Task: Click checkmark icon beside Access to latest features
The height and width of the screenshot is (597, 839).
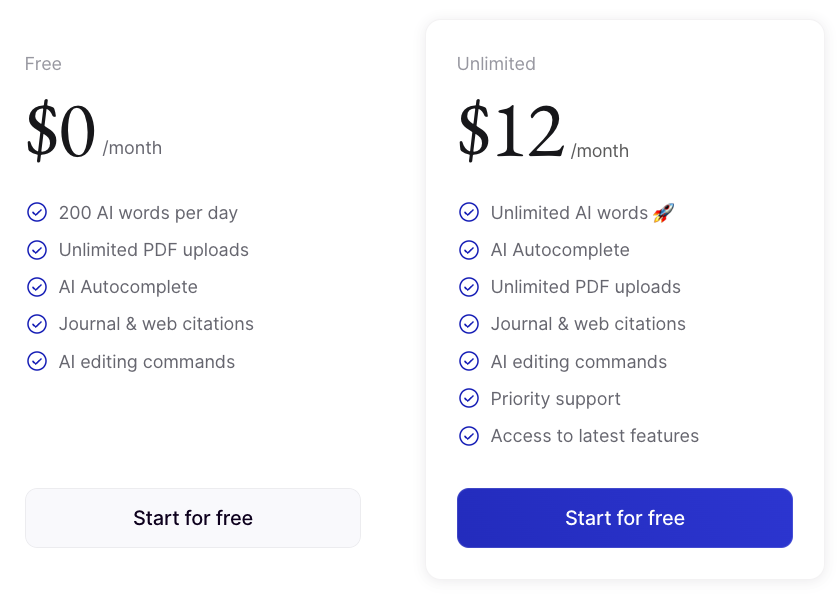Action: (469, 436)
